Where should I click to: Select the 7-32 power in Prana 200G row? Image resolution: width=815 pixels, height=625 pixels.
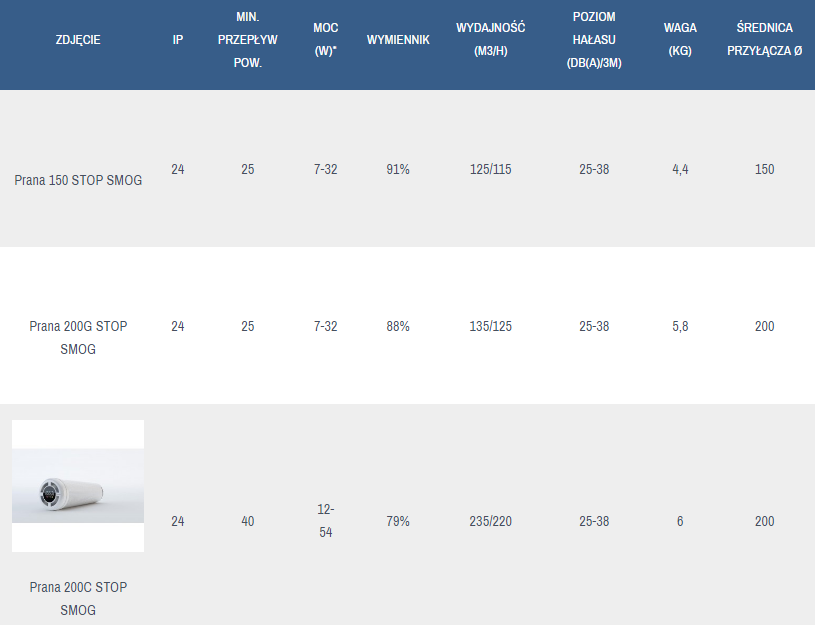325,326
